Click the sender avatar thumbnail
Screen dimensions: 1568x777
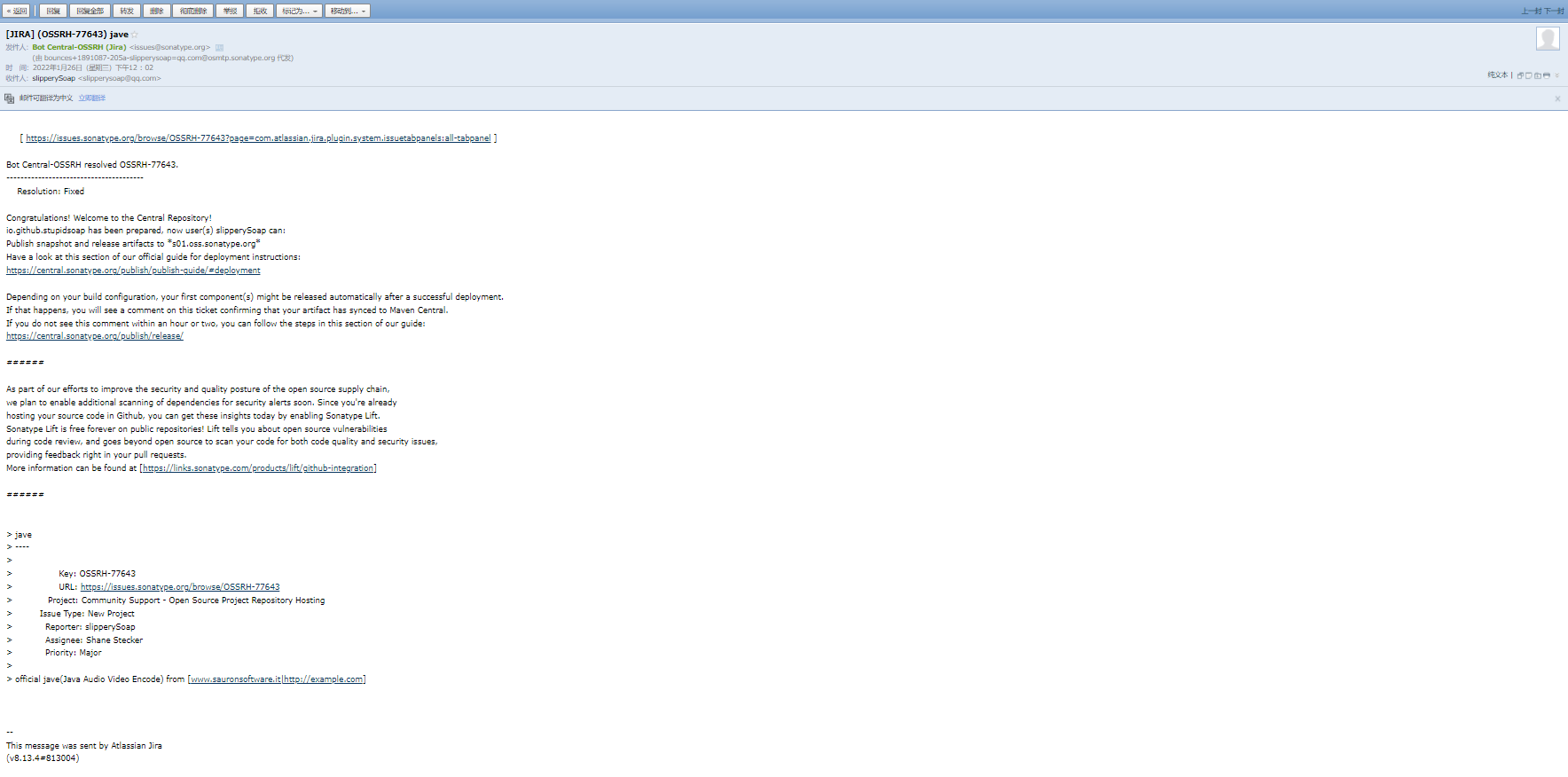tap(1548, 38)
